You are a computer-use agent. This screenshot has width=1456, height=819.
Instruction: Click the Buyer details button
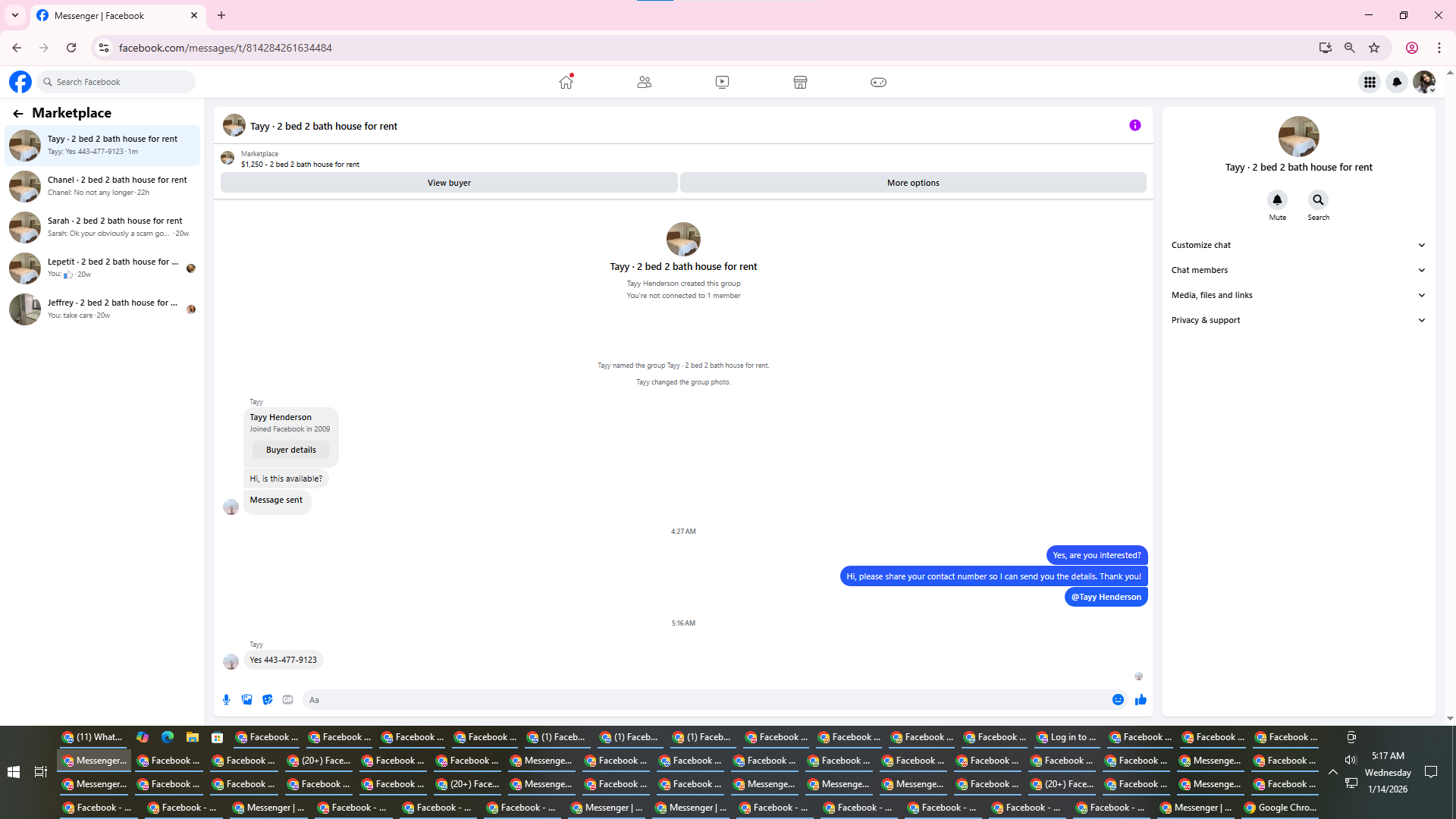[x=291, y=450]
